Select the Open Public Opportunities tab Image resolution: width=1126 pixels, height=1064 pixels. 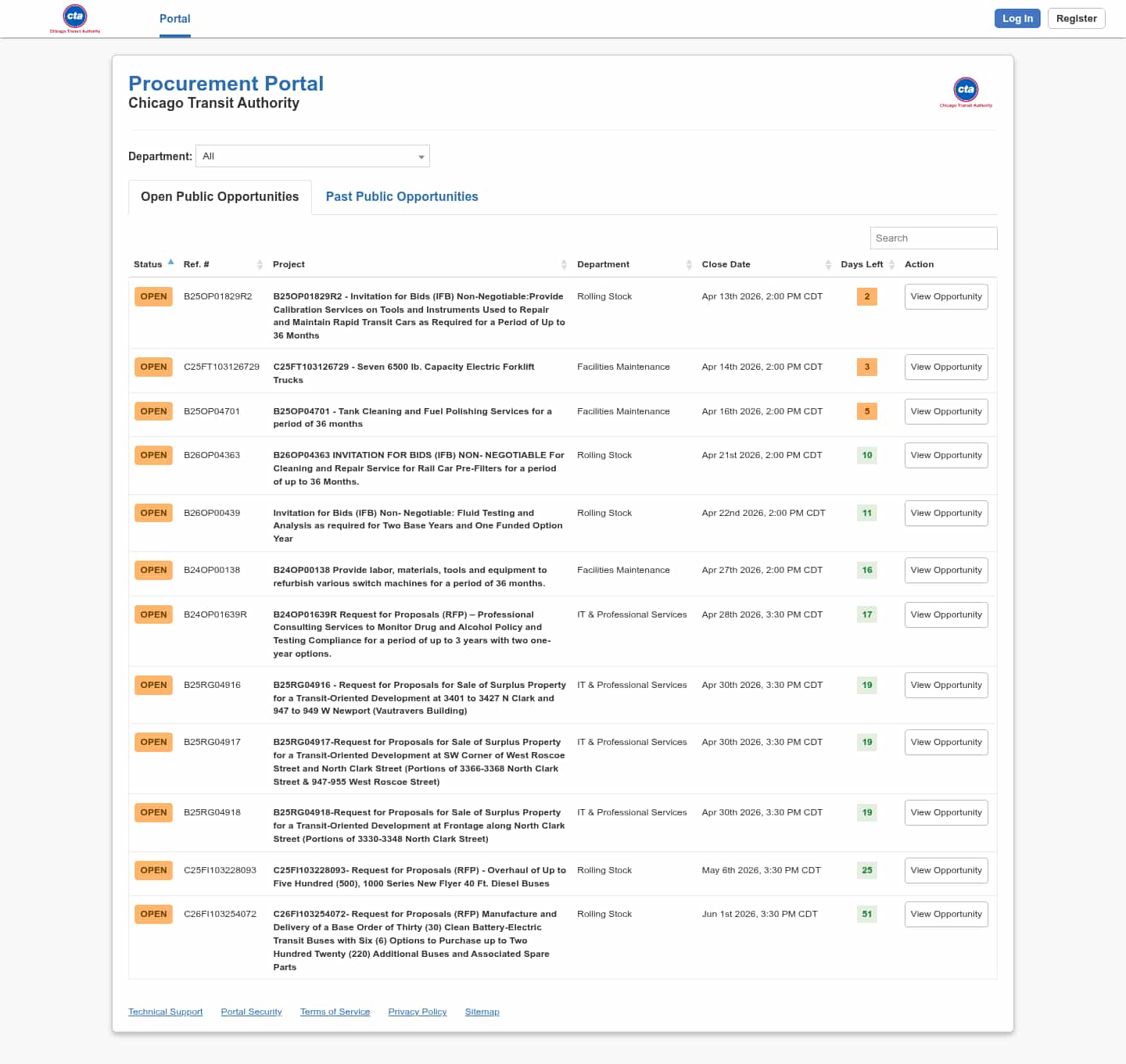click(220, 197)
